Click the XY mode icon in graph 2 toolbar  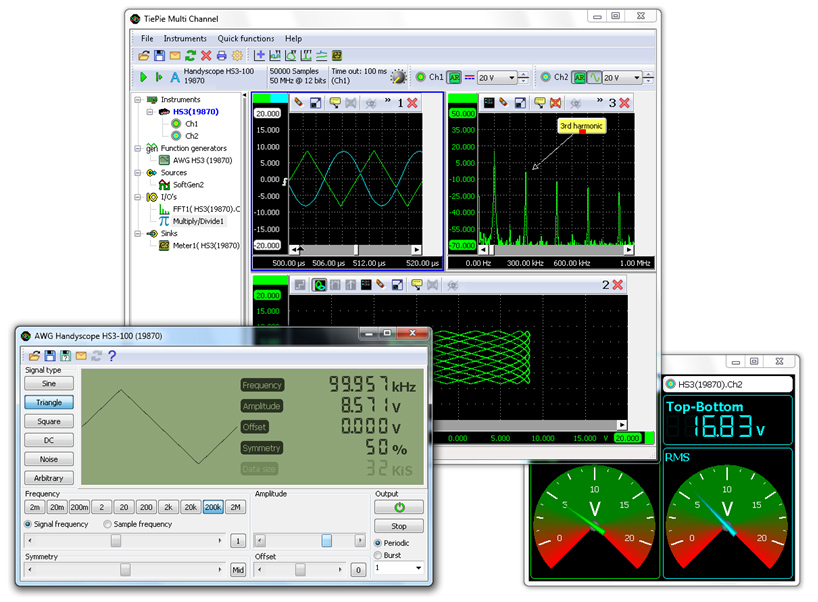click(319, 285)
